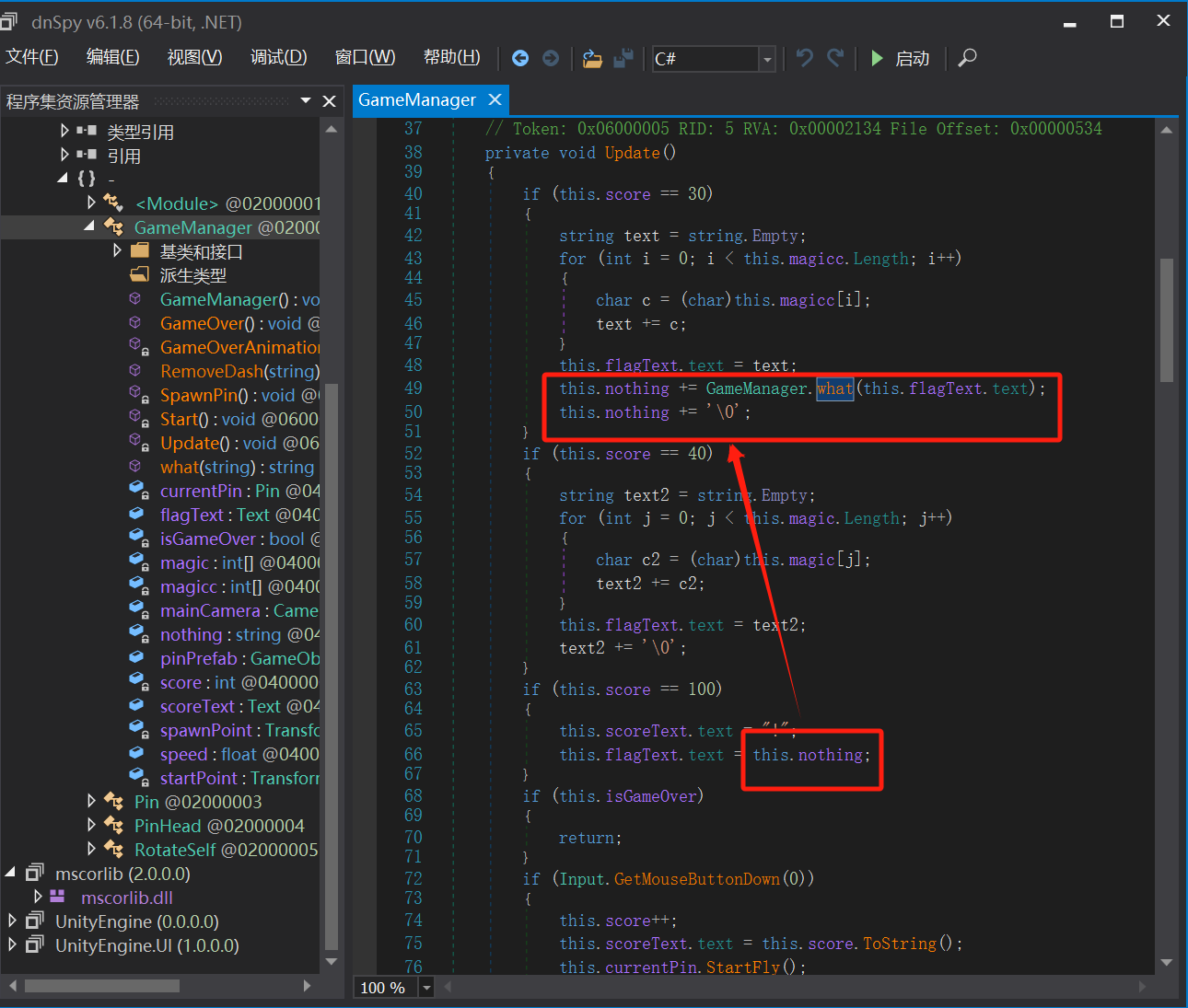
Task: Click the redo icon in toolbar
Action: tap(835, 58)
